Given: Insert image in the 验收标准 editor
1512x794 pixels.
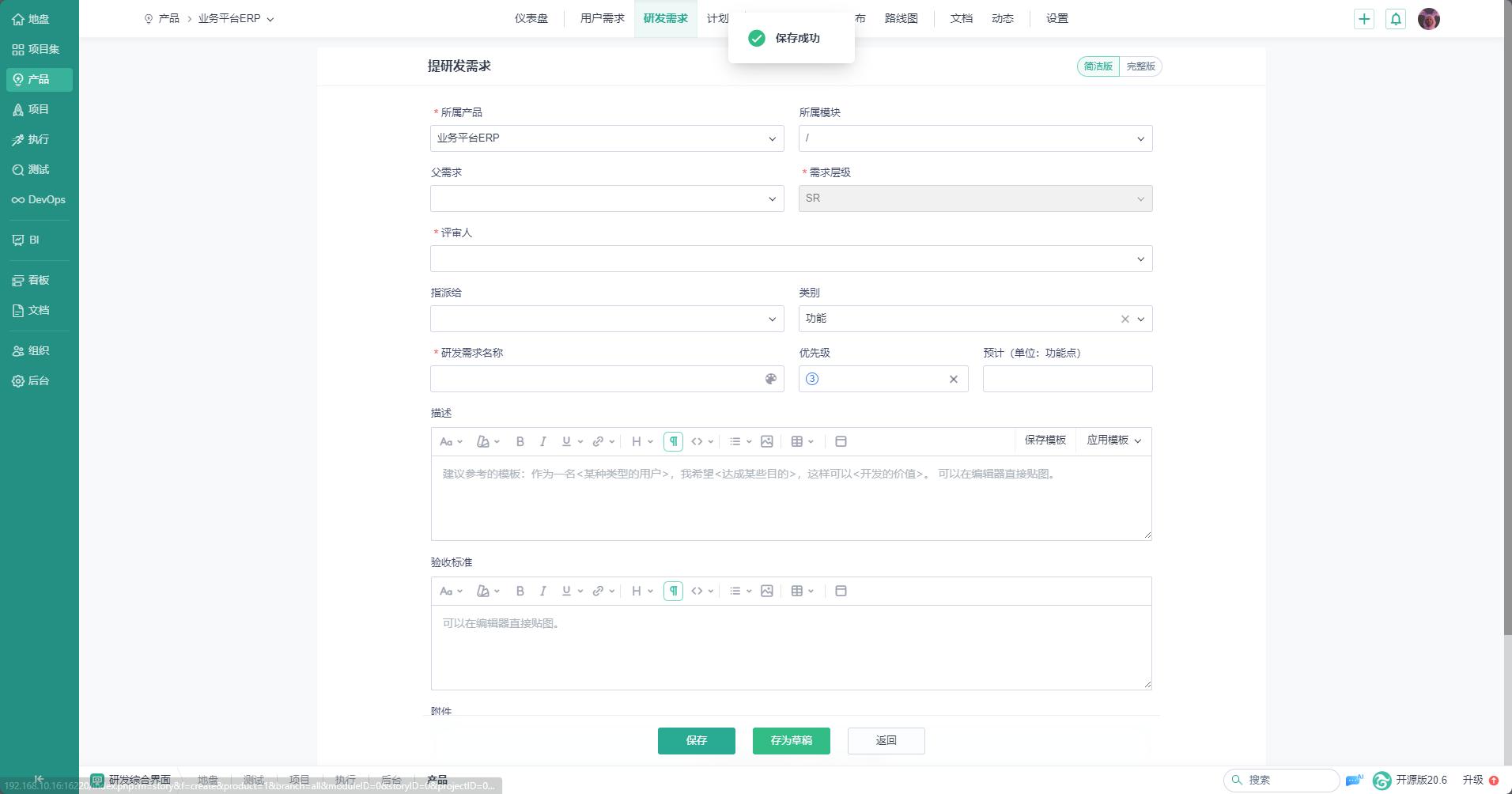Looking at the screenshot, I should pos(766,591).
